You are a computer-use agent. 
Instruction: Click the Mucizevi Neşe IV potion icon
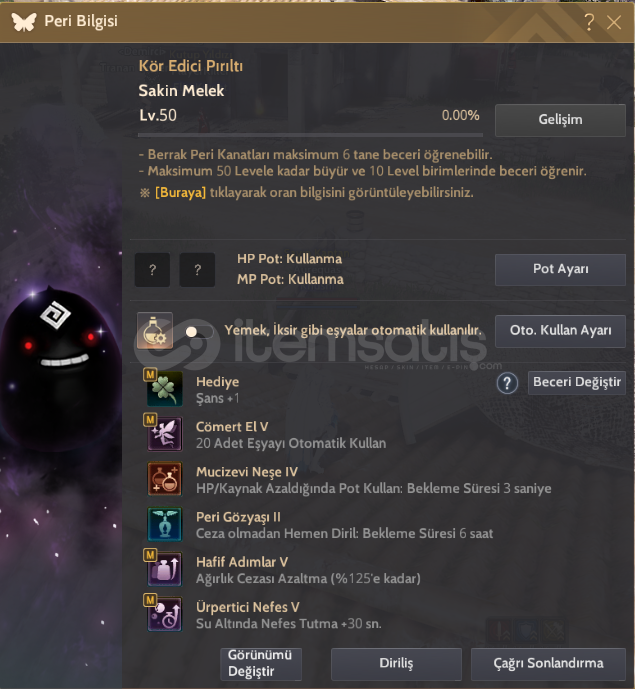coord(164,479)
